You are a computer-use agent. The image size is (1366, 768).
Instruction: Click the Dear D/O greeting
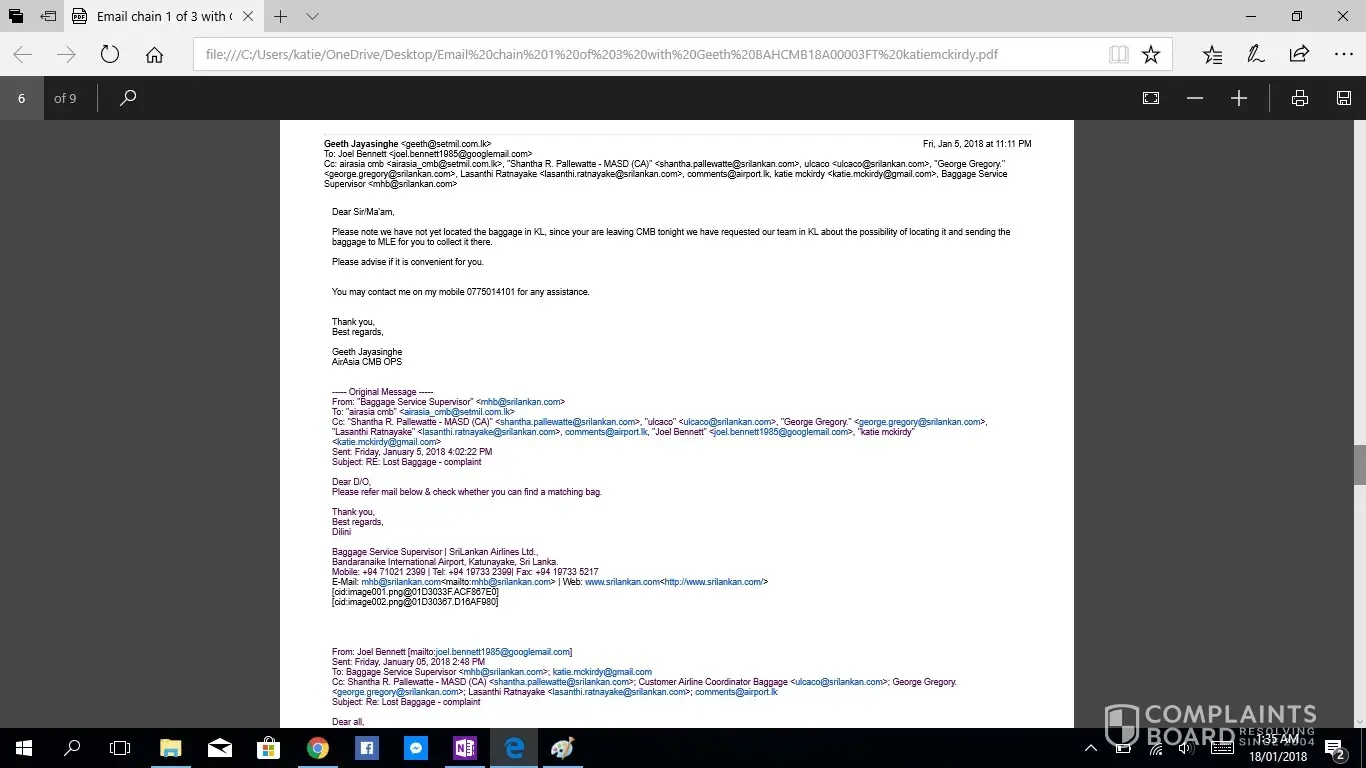click(351, 482)
